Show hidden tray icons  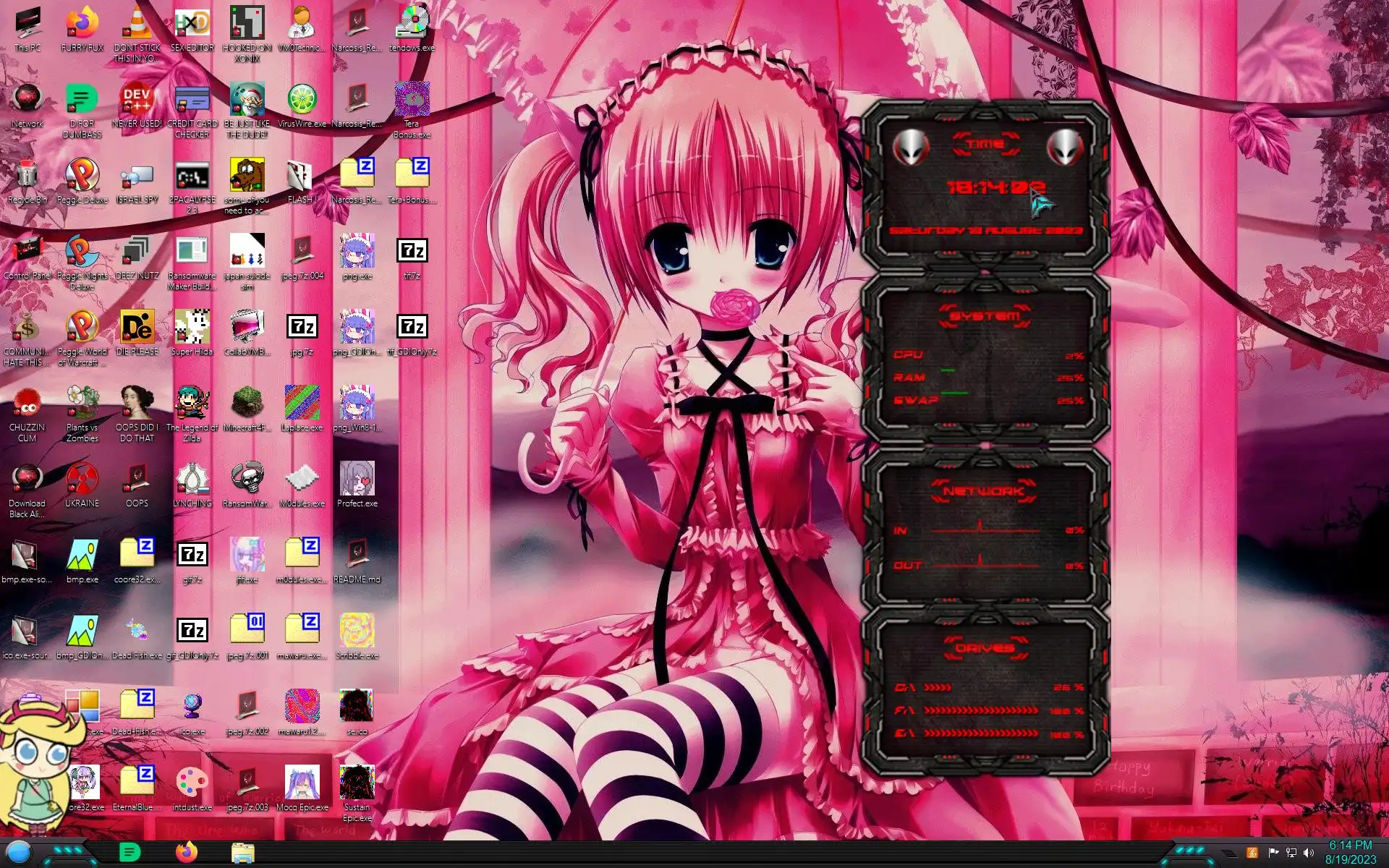1229,854
